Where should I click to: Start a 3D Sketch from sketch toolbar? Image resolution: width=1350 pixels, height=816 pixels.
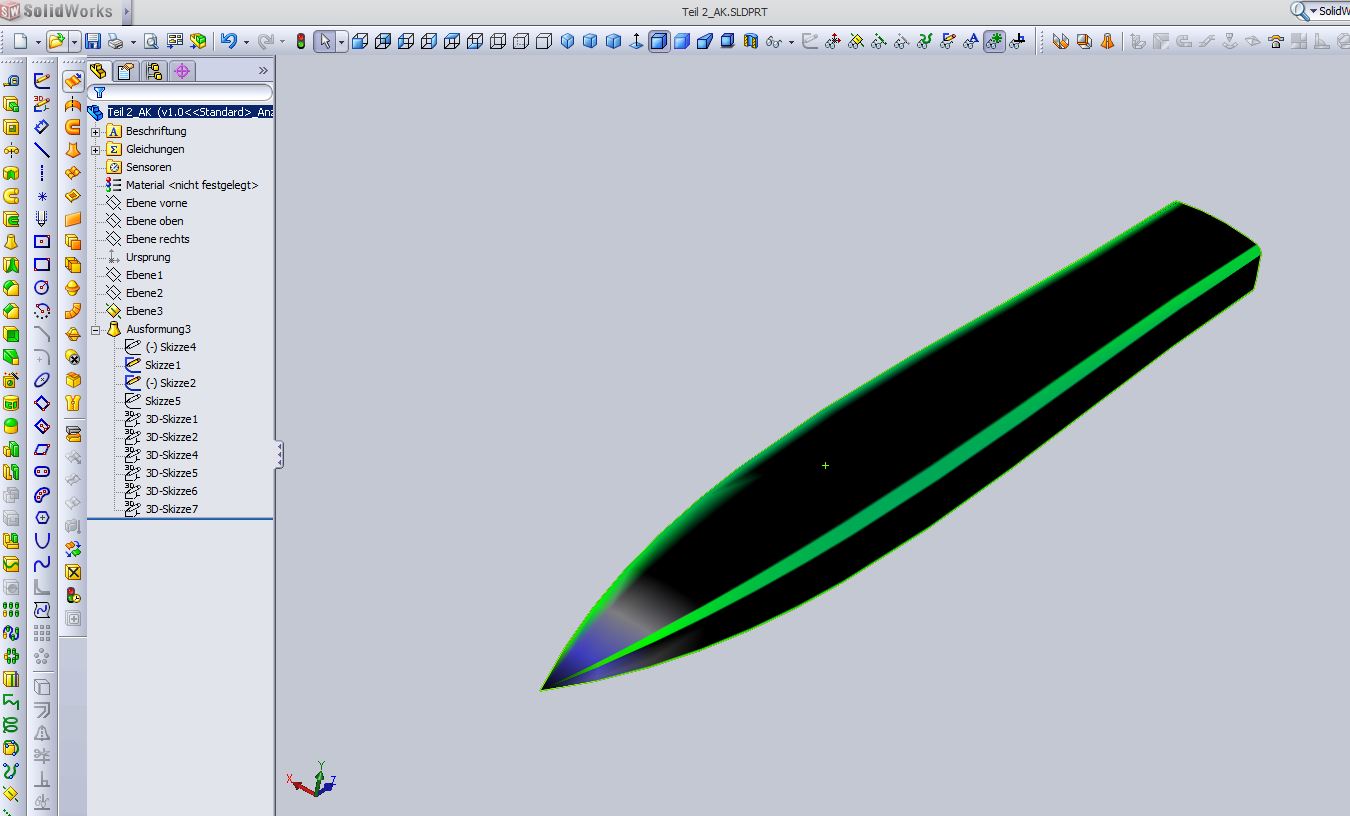click(x=42, y=104)
